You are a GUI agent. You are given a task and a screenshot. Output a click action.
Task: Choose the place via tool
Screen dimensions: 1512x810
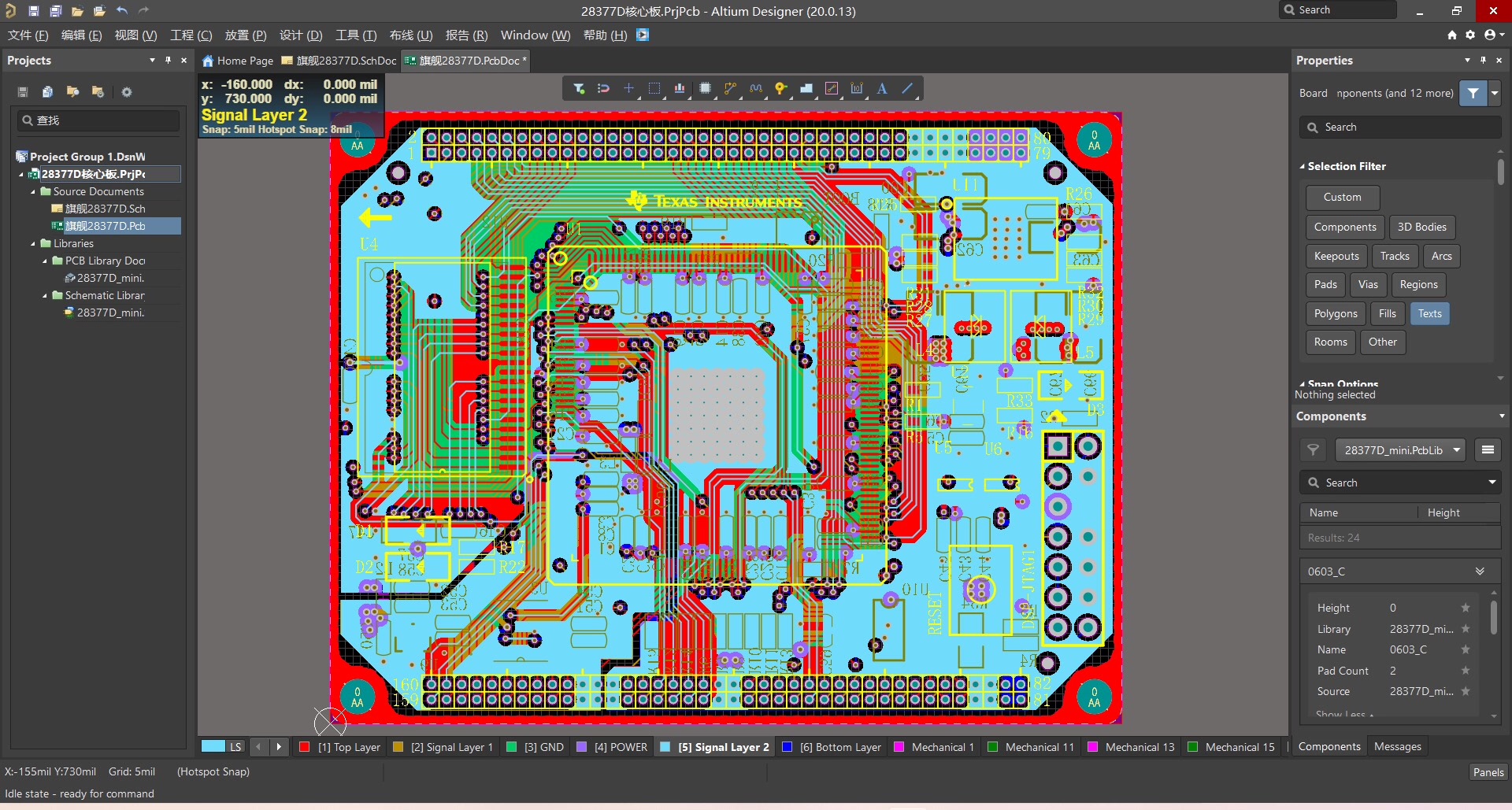point(780,89)
